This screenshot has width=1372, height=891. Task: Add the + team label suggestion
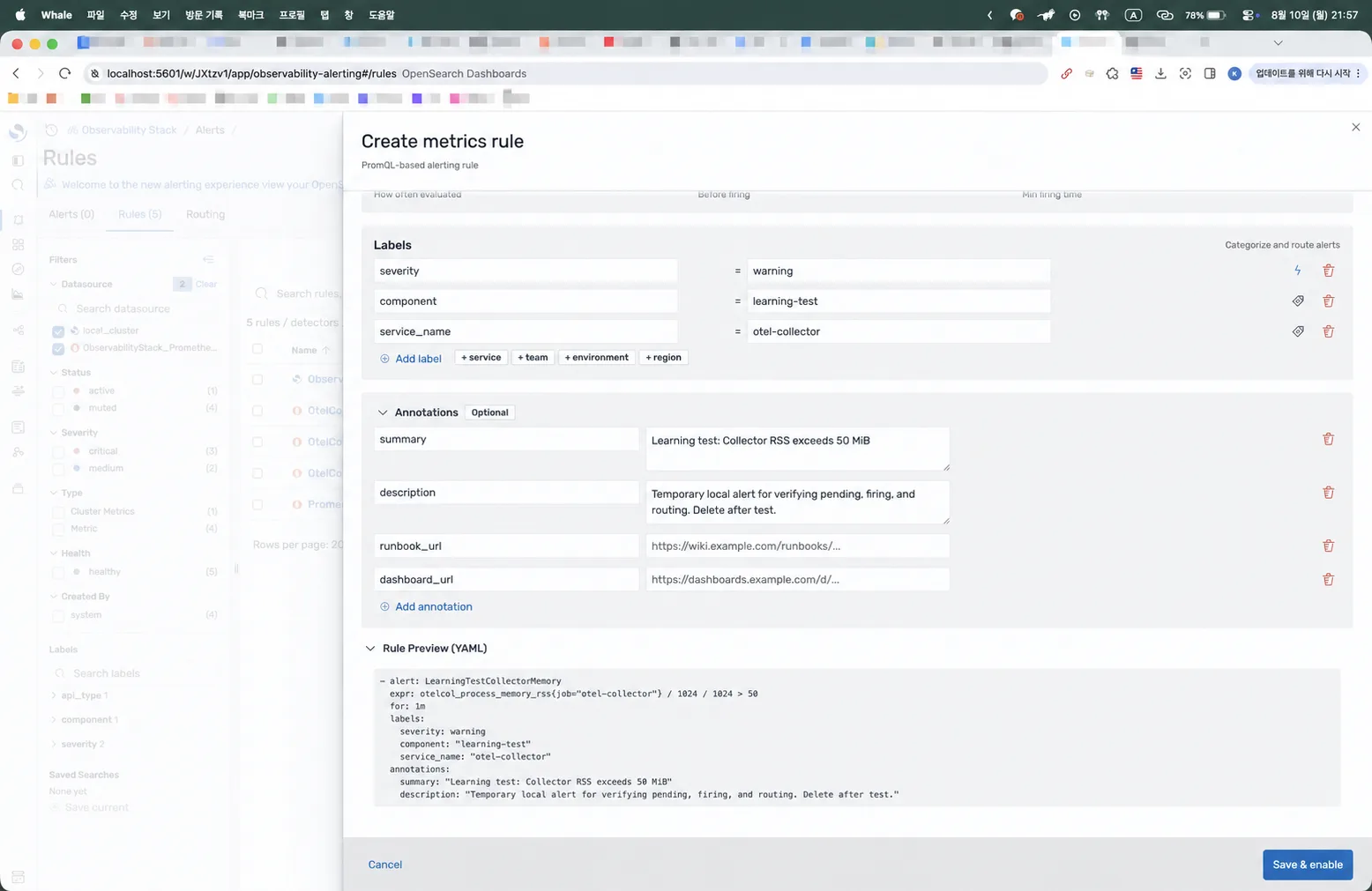coord(533,357)
